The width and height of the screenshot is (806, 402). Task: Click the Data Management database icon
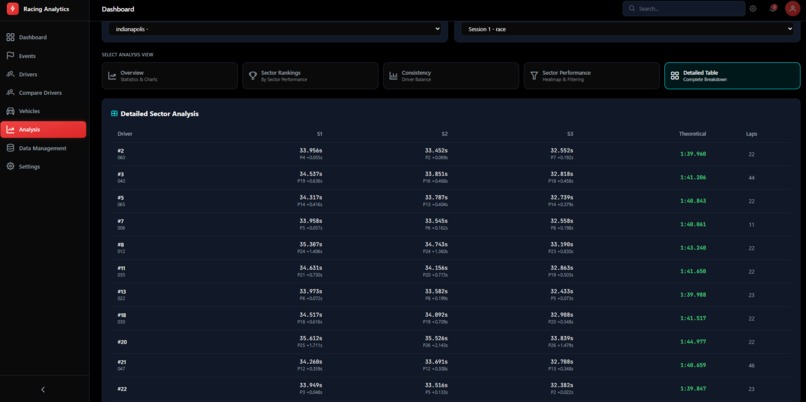(x=10, y=148)
